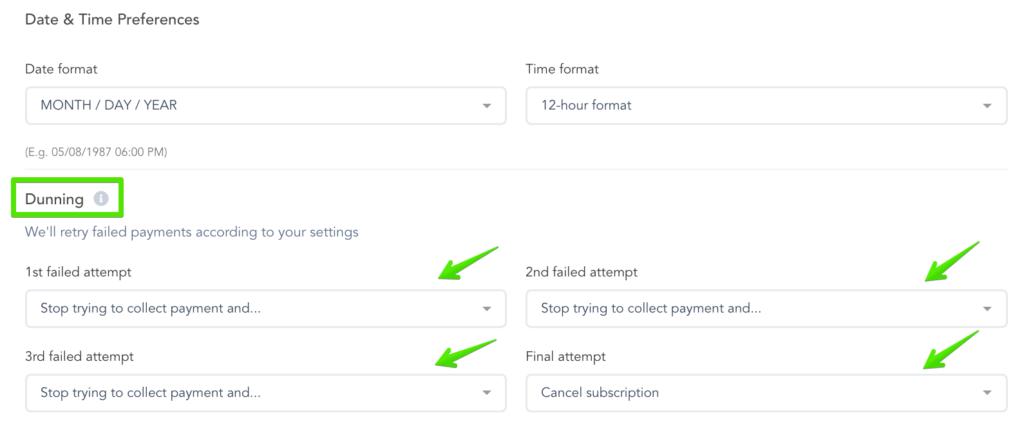This screenshot has width=1024, height=433.
Task: Click the Dunning section heading
Action: pyautogui.click(x=55, y=199)
